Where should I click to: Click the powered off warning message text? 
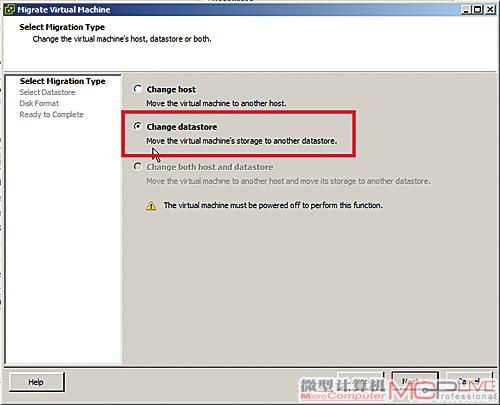273,205
